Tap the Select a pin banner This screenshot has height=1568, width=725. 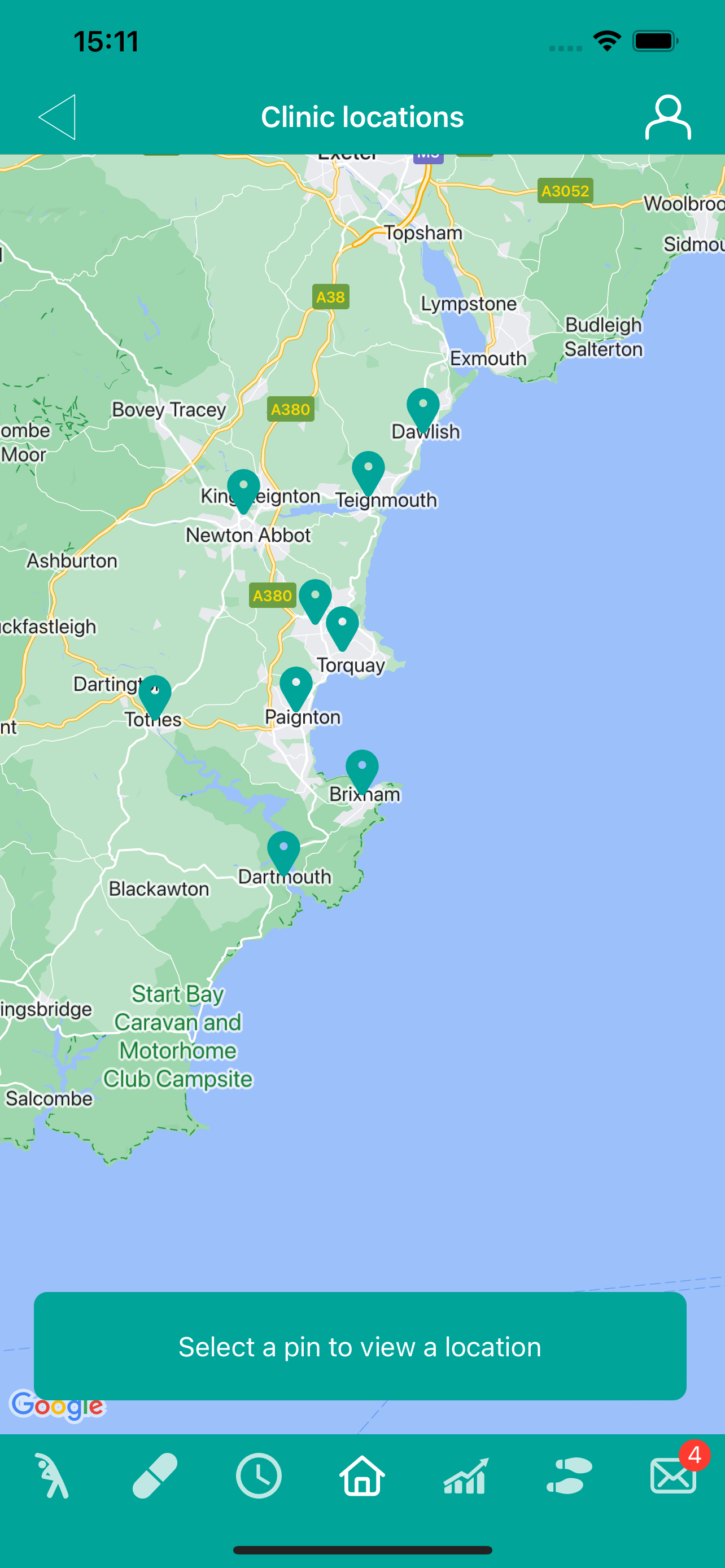tap(360, 1346)
